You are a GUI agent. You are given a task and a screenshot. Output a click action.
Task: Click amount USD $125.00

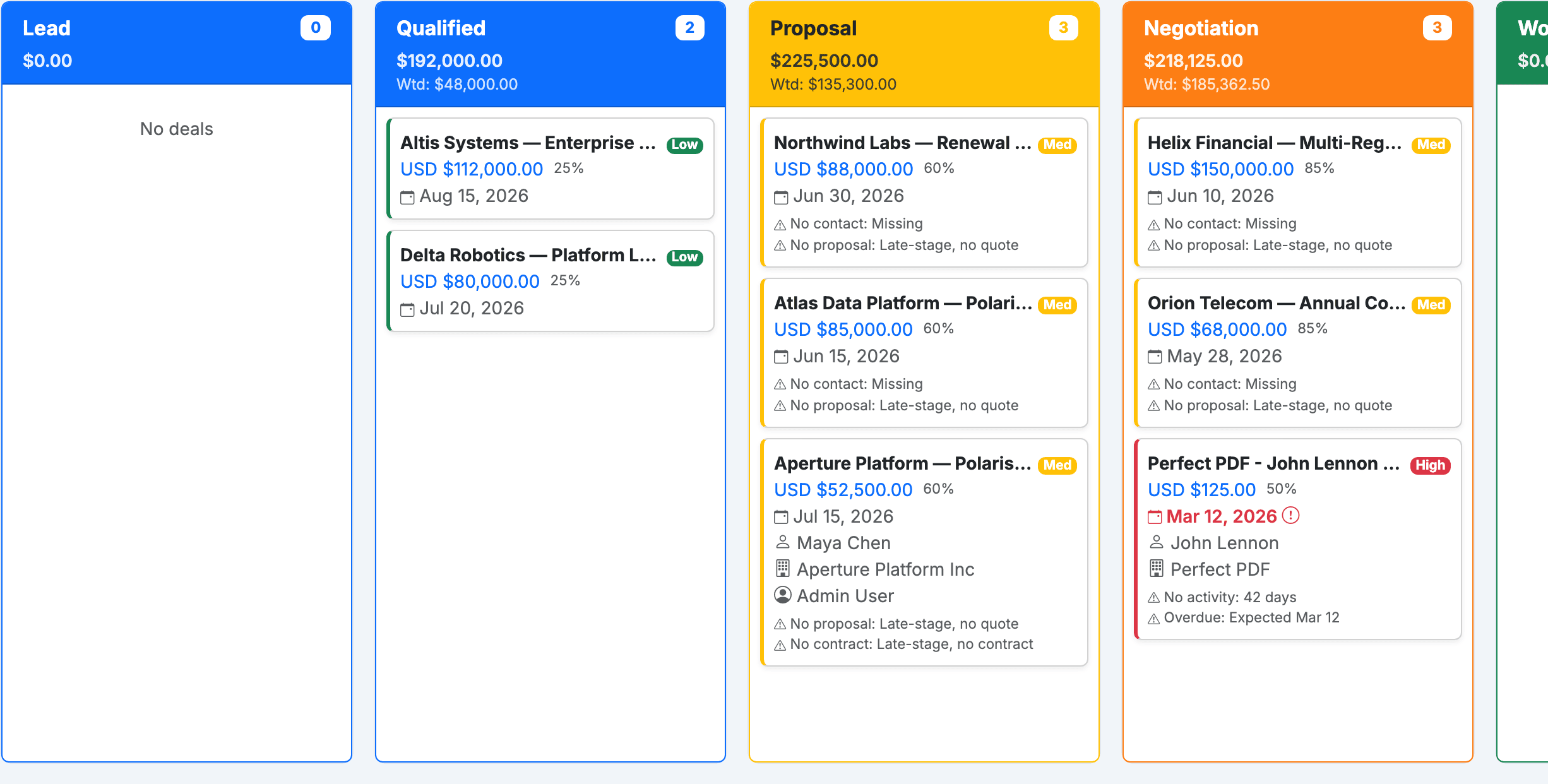click(1201, 490)
